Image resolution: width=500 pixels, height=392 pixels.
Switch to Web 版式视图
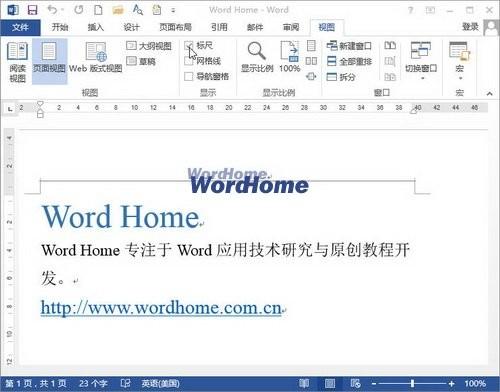(96, 58)
